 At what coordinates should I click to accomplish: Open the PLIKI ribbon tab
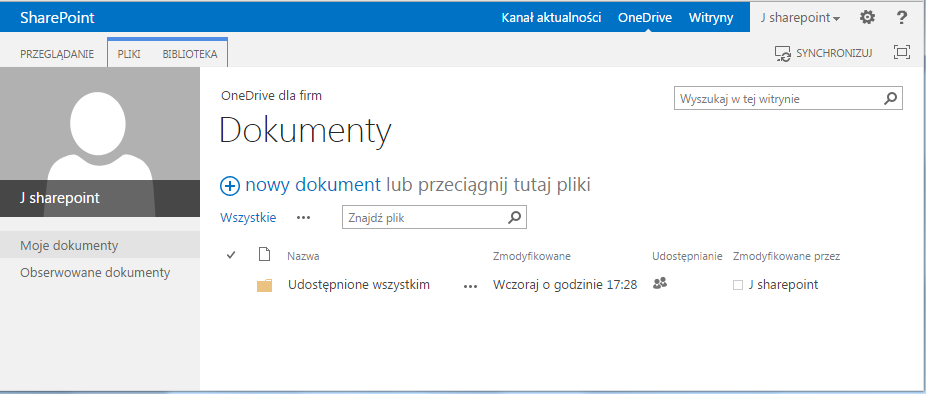[129, 54]
